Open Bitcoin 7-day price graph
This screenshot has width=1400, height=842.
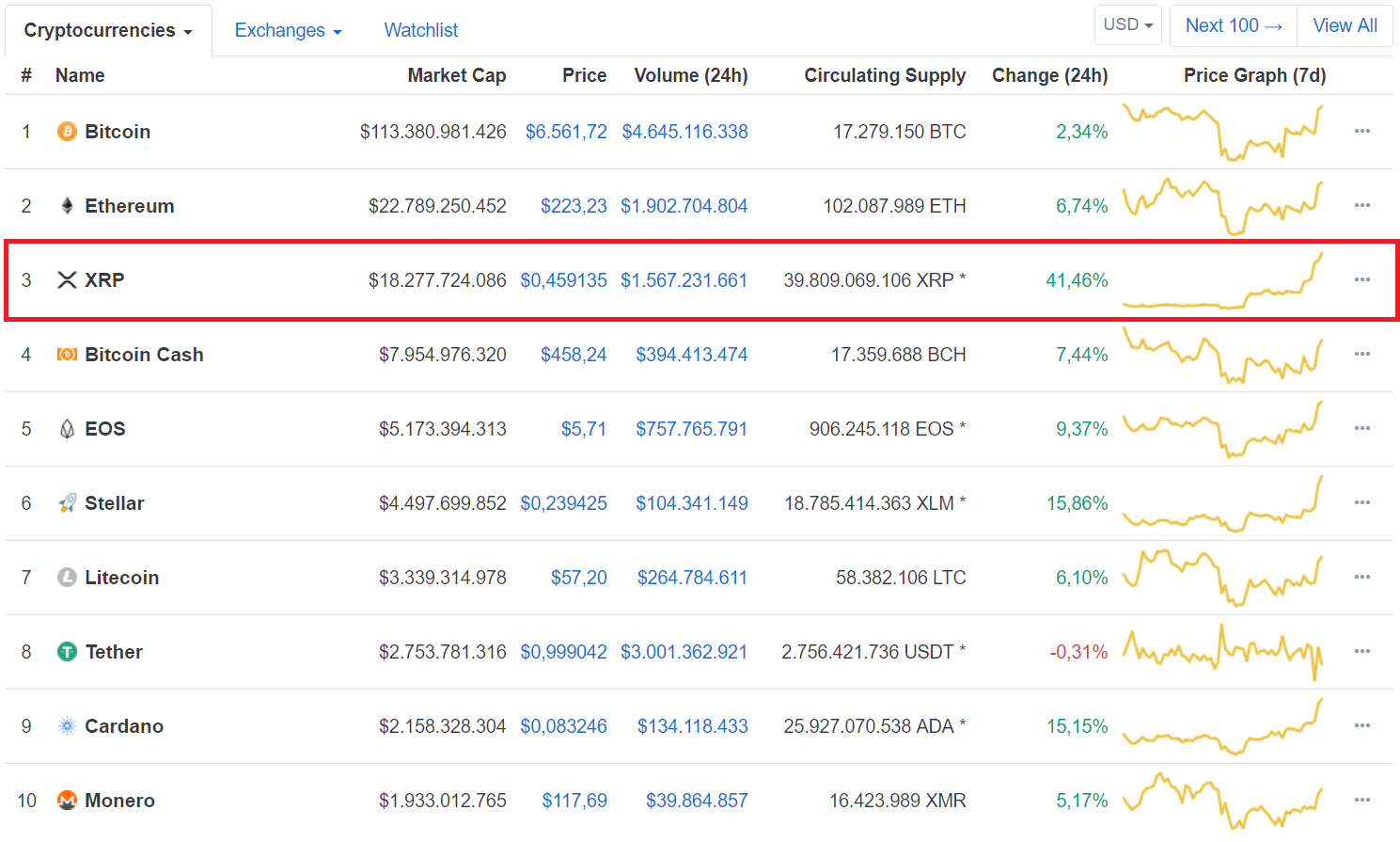(x=1222, y=132)
